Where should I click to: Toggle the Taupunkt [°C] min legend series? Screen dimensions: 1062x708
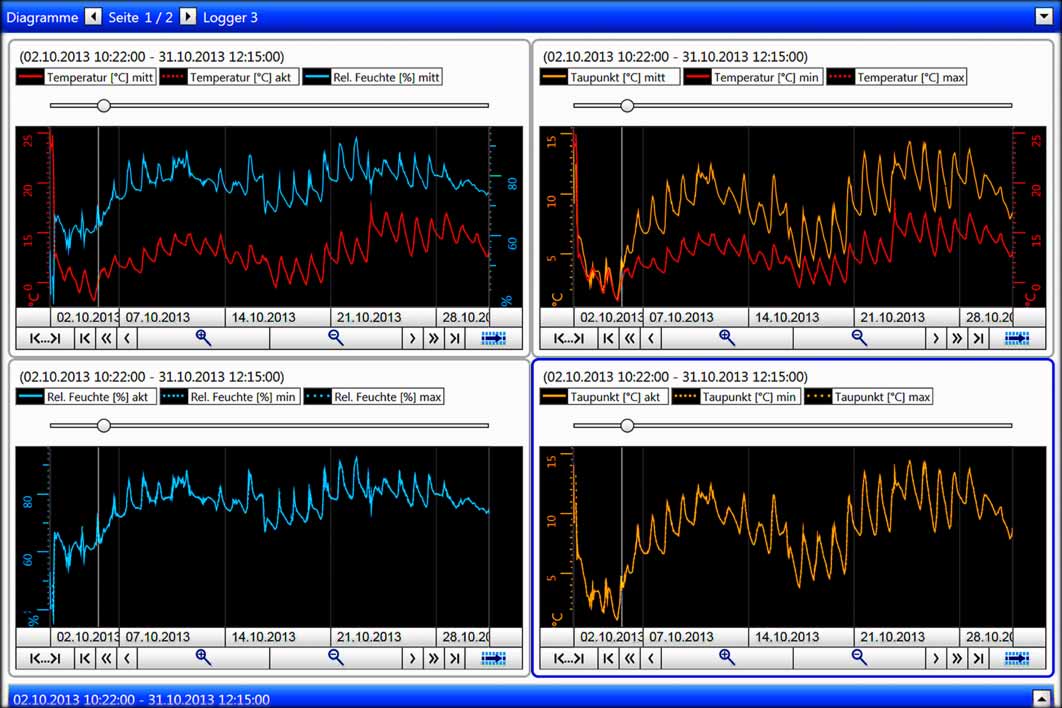coord(734,397)
